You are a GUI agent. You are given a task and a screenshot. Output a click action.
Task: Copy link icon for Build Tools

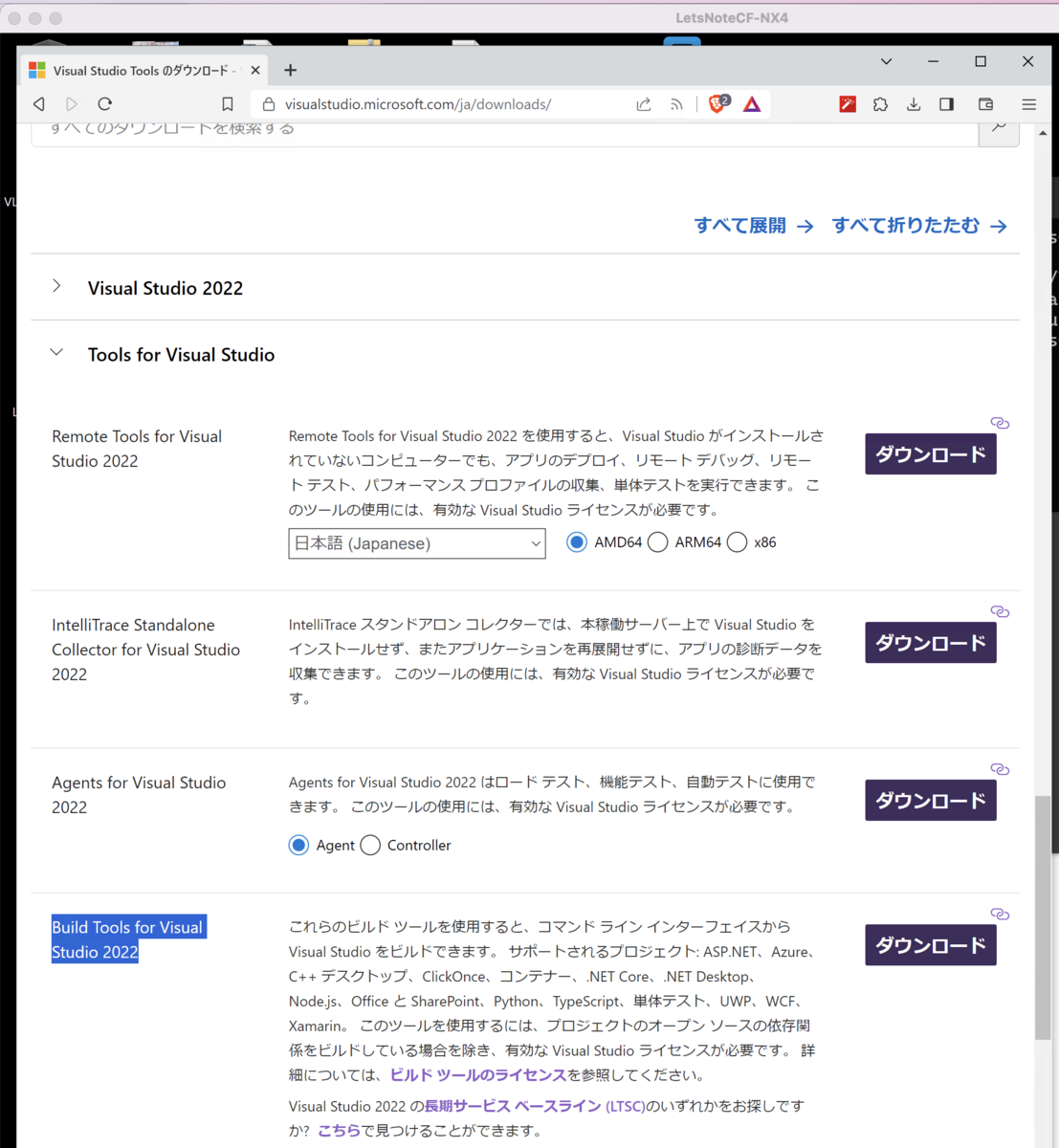tap(1000, 914)
